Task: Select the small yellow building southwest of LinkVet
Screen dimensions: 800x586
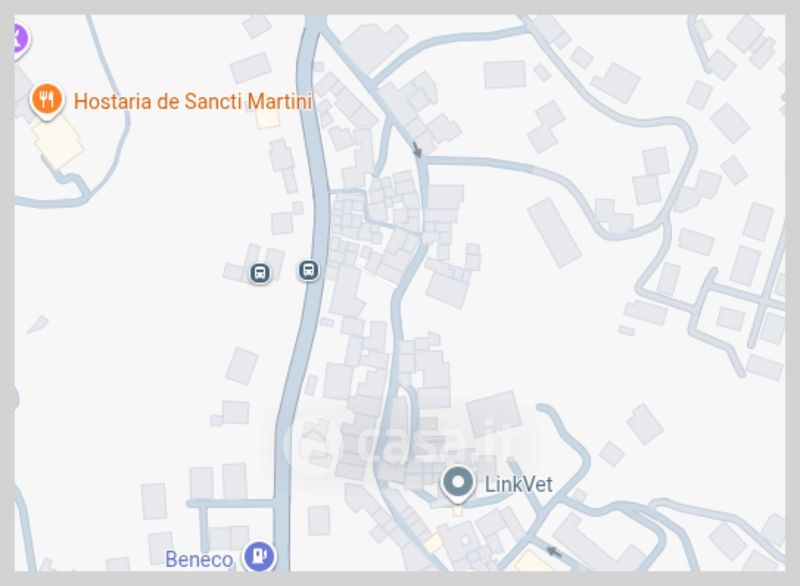Action: (x=434, y=542)
